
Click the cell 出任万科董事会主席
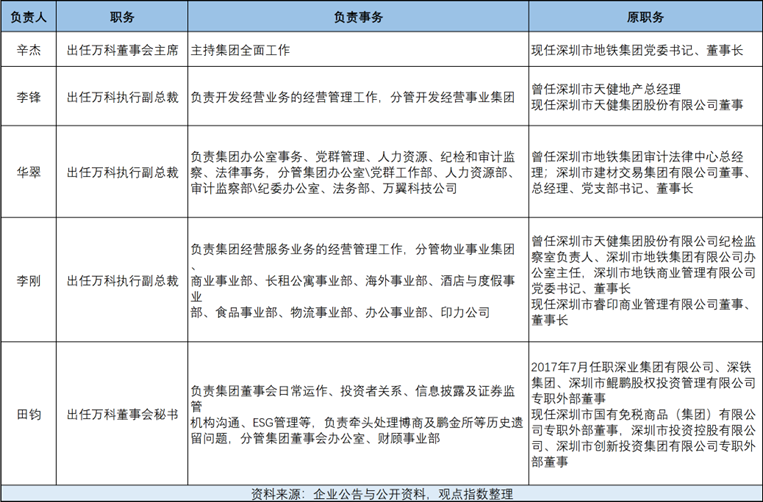point(122,50)
